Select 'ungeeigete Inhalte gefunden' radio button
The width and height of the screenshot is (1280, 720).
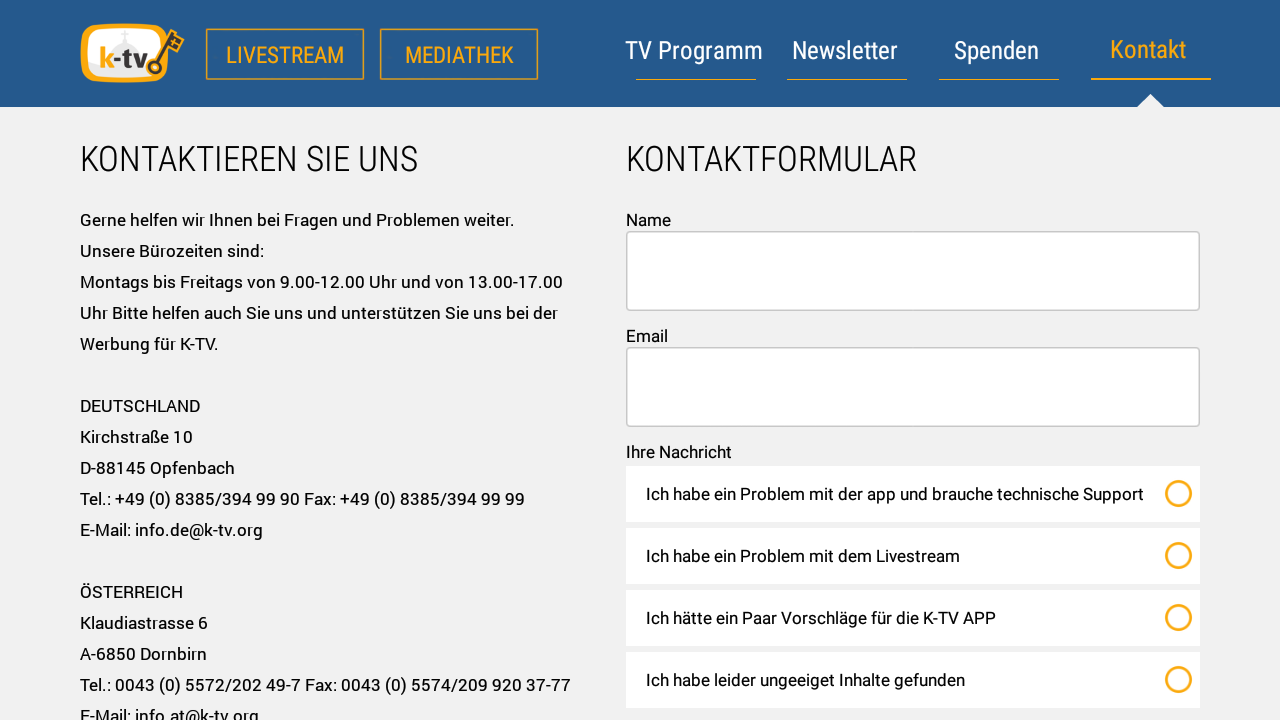tap(1179, 679)
